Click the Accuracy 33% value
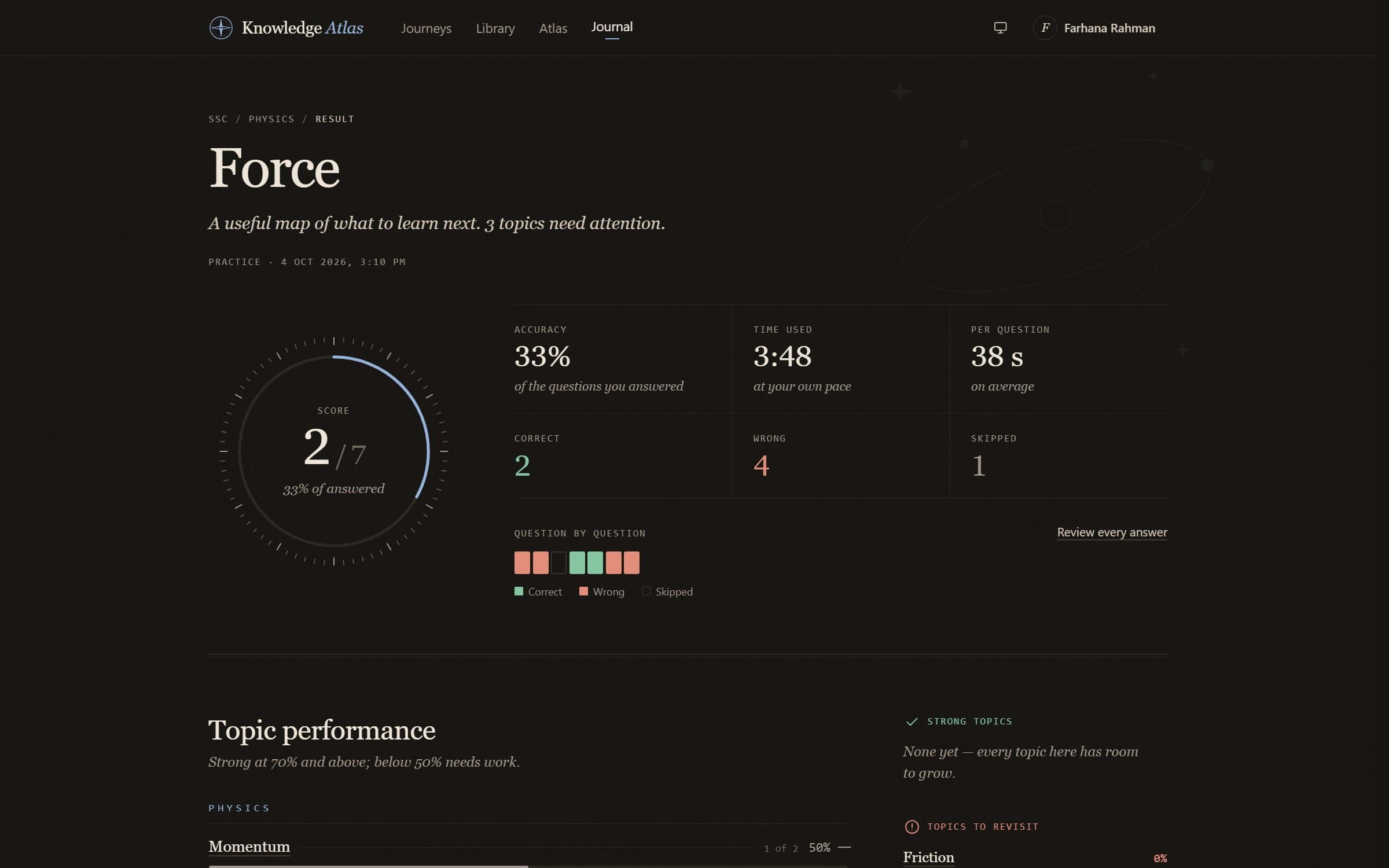The image size is (1389, 868). click(x=542, y=356)
